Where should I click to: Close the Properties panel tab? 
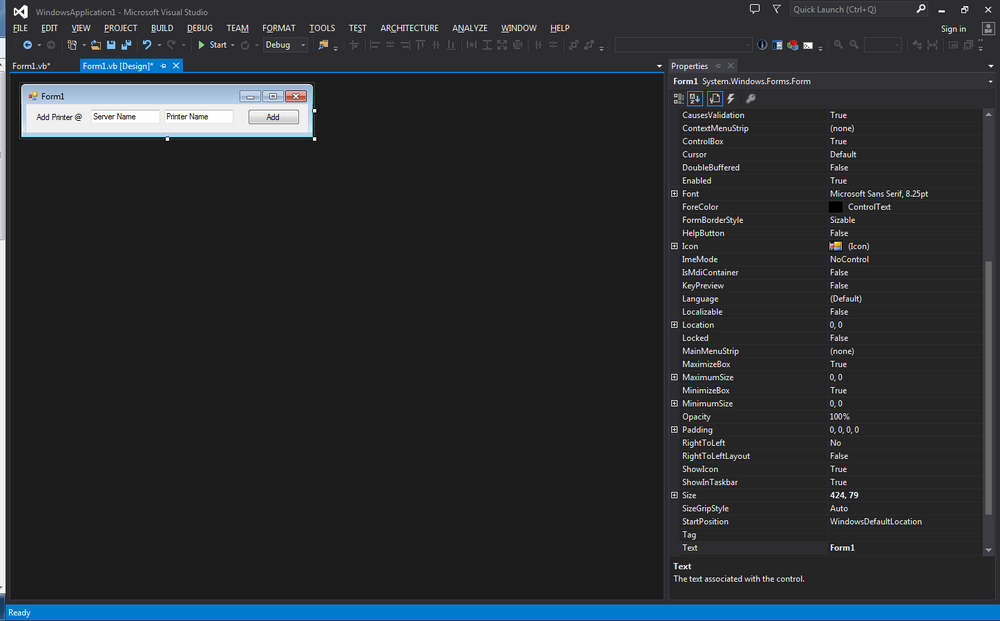pyautogui.click(x=731, y=66)
